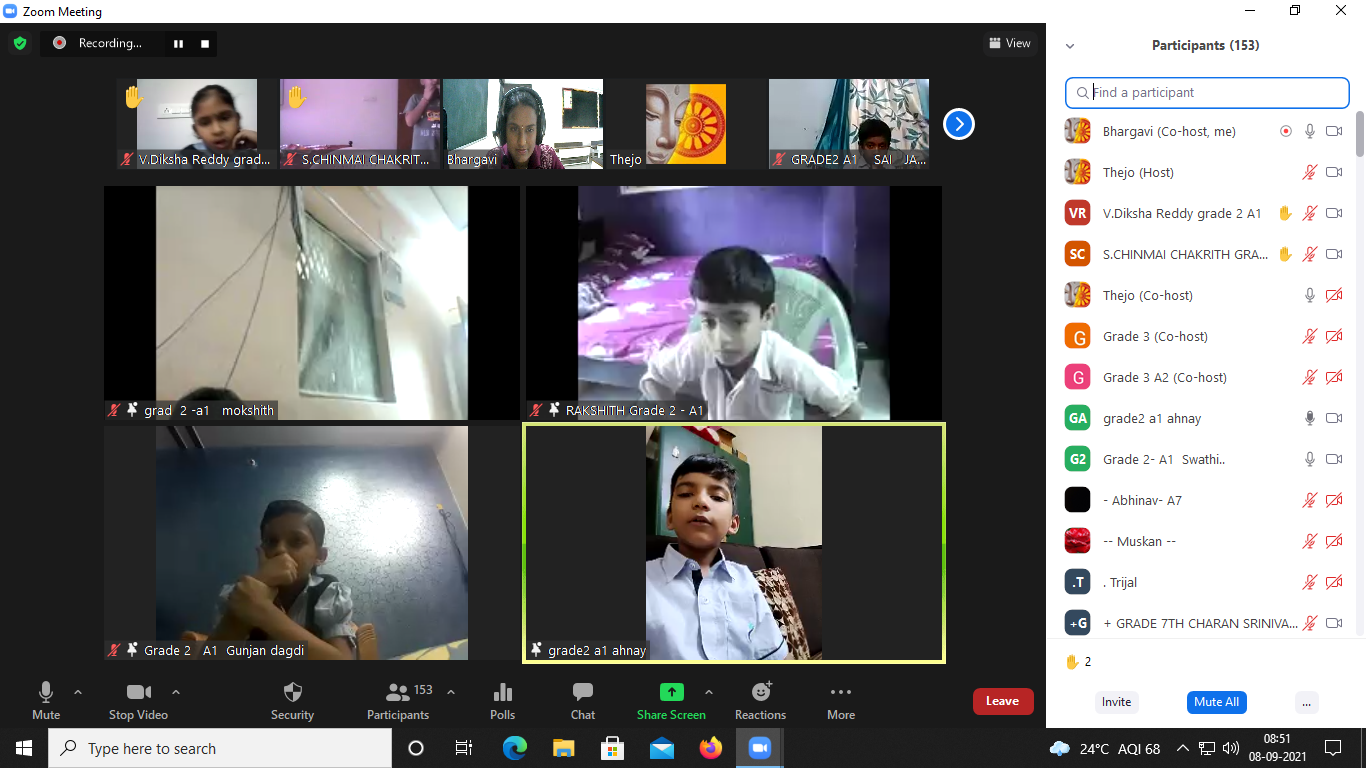Collapse Participants panel using header chevron
Viewport: 1366px width, 768px height.
point(1070,46)
